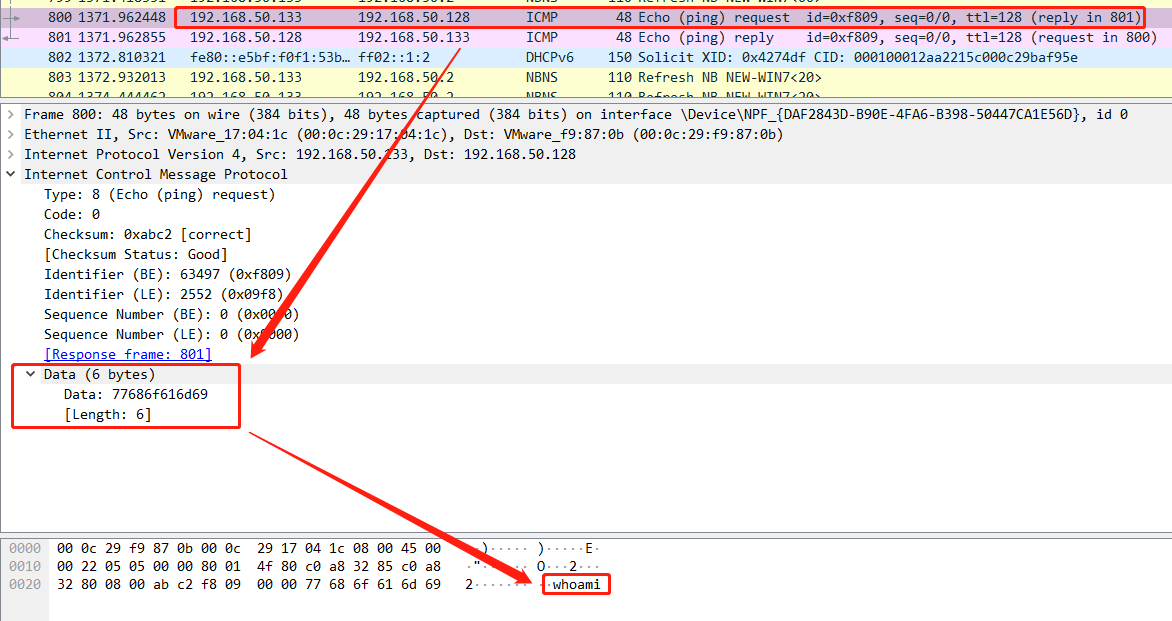Expand Internet Protocol Version 4 section
1172x621 pixels.
tap(11, 155)
